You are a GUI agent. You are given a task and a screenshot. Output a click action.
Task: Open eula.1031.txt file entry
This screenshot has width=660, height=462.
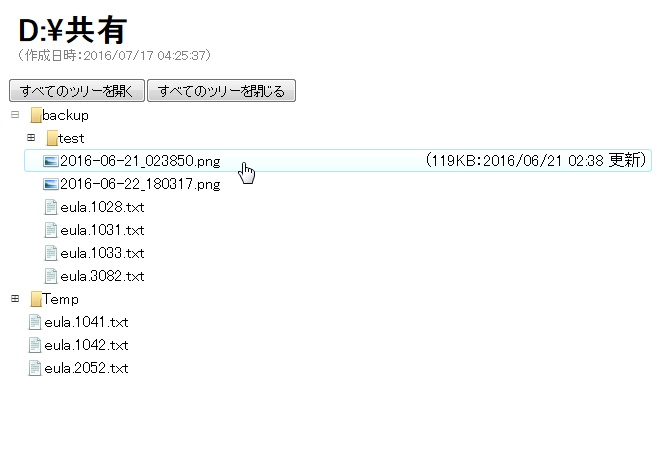pos(102,230)
